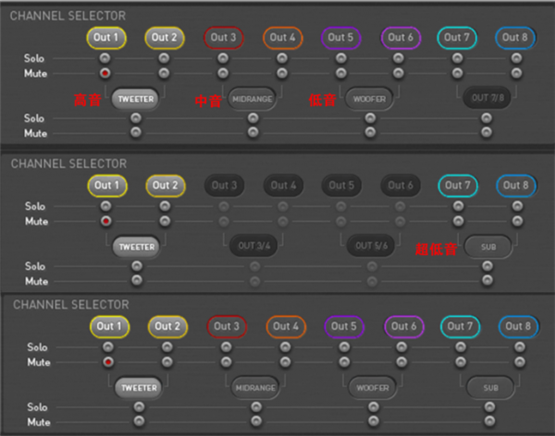Mute the WOOFER group in the bottom panel

pyautogui.click(x=373, y=421)
